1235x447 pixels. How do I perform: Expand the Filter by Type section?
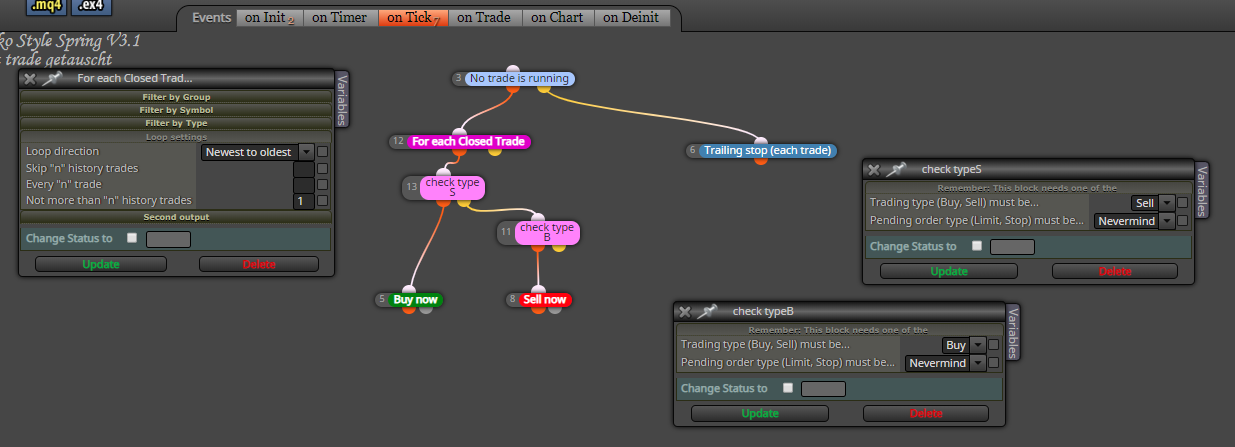click(175, 123)
